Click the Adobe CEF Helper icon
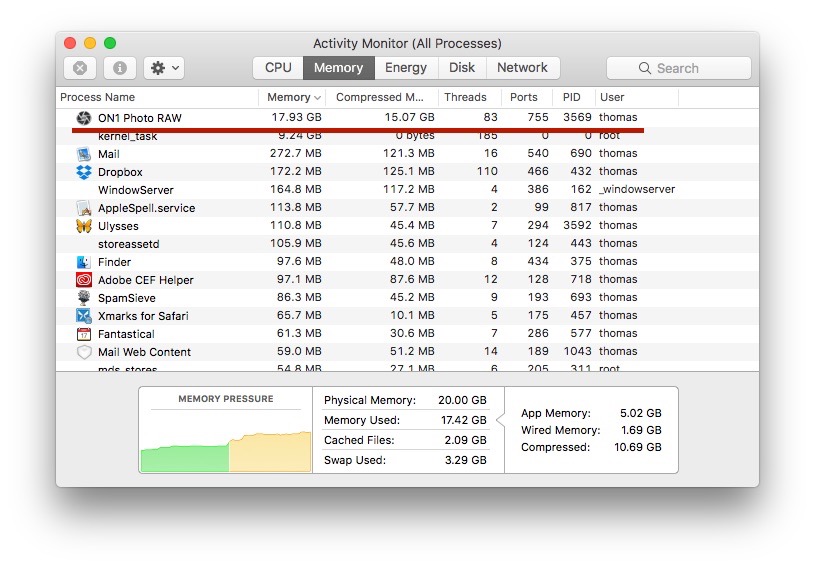815x567 pixels. click(x=84, y=280)
